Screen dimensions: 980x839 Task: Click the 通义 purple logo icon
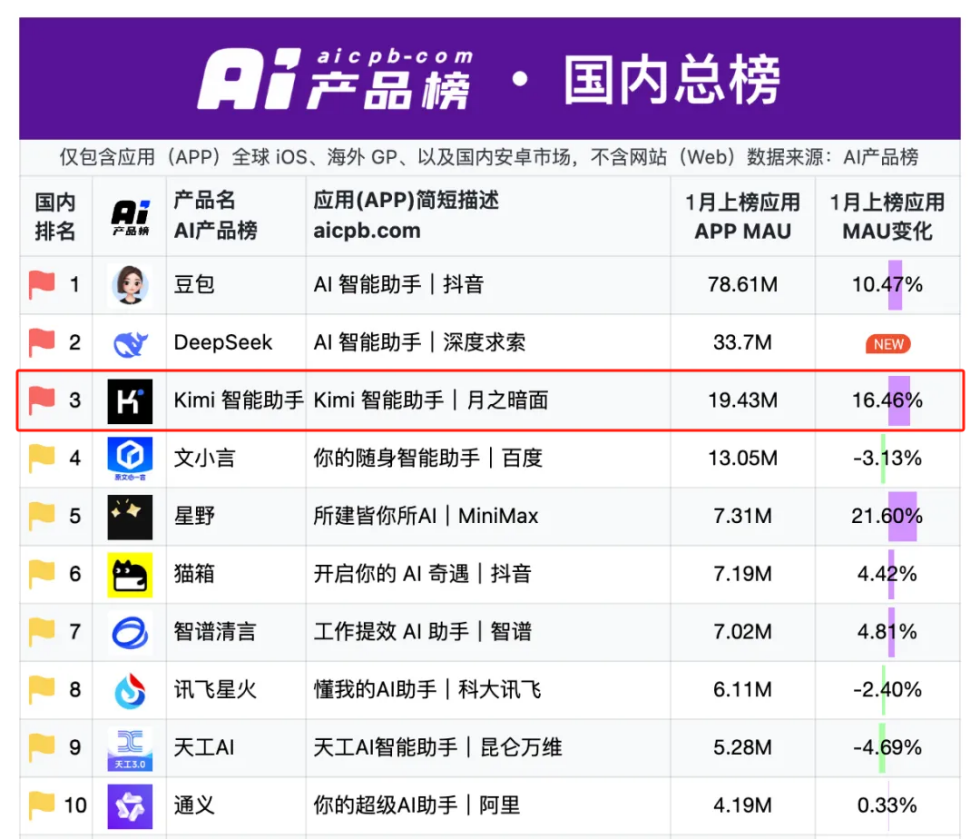coord(130,806)
